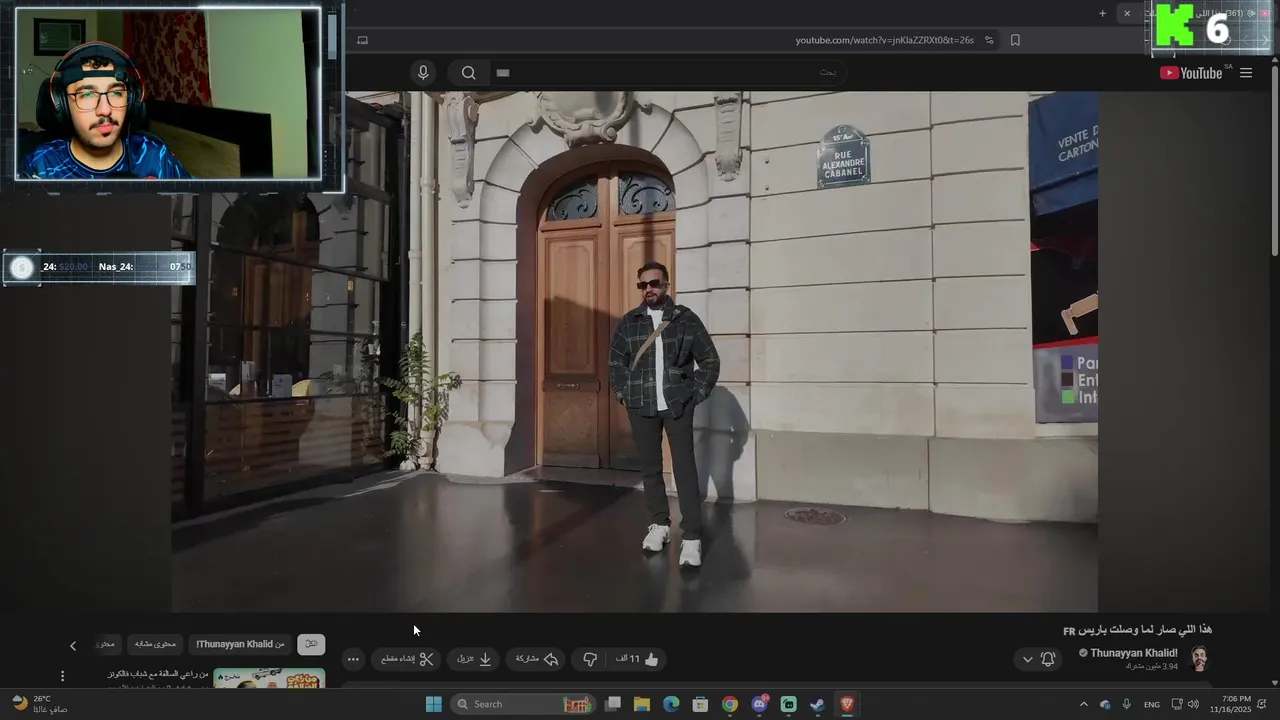The width and height of the screenshot is (1280, 720).
Task: Show hidden system tray icons
Action: (x=1083, y=704)
